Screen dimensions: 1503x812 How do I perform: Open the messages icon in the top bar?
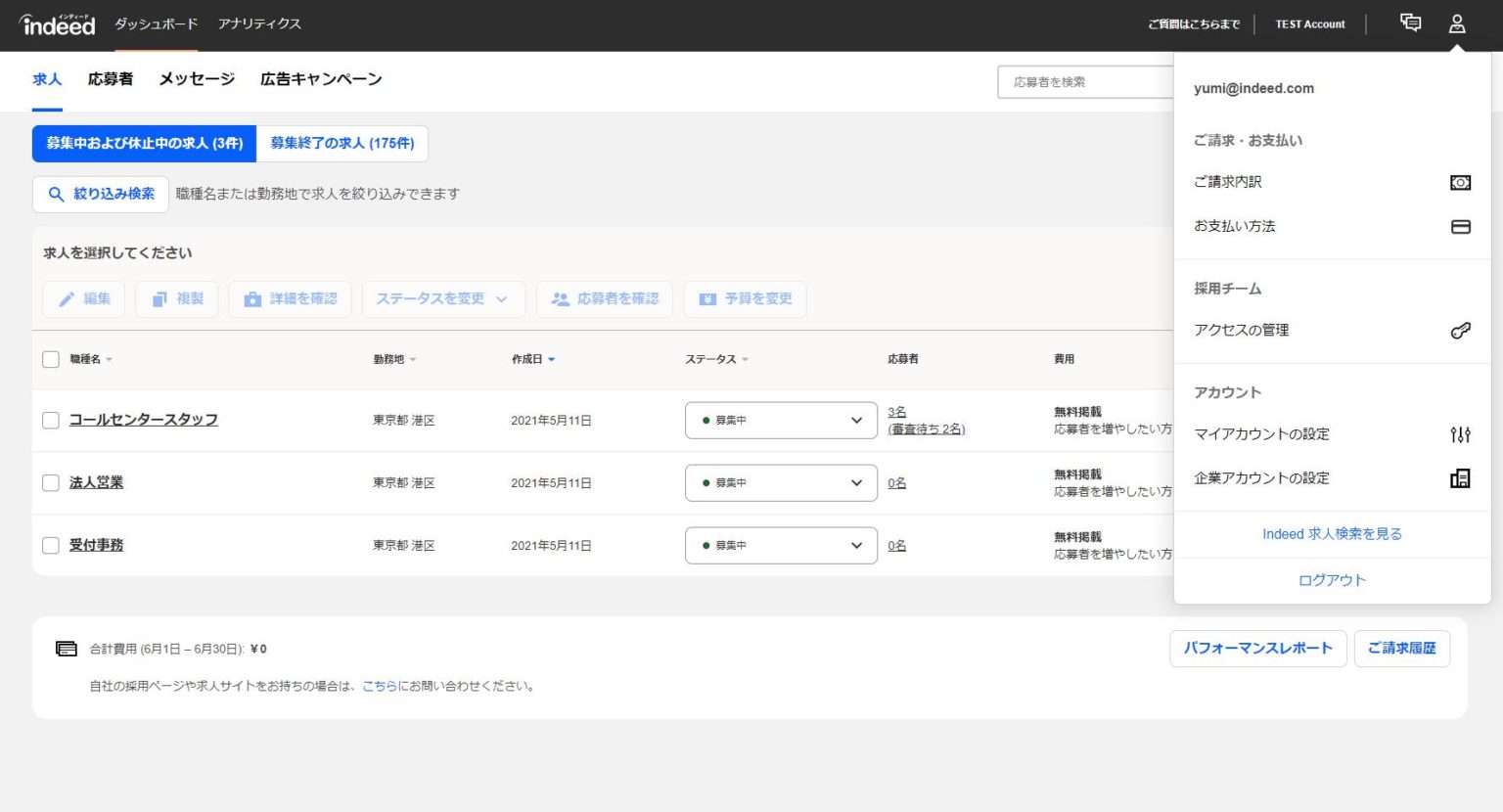1409,23
